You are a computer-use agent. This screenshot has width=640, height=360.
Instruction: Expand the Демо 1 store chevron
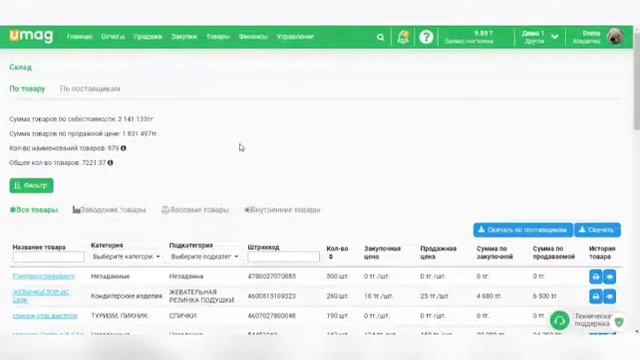point(555,37)
